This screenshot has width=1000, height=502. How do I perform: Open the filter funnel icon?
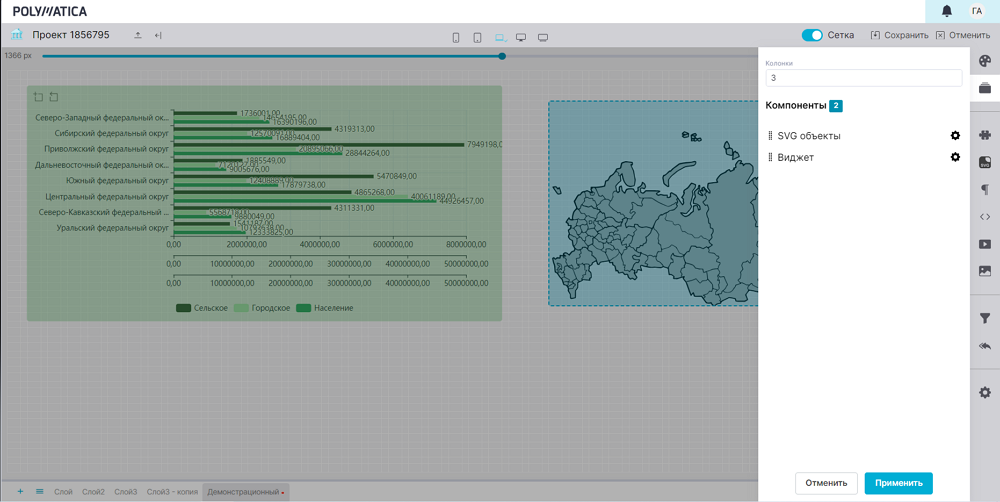tap(985, 319)
